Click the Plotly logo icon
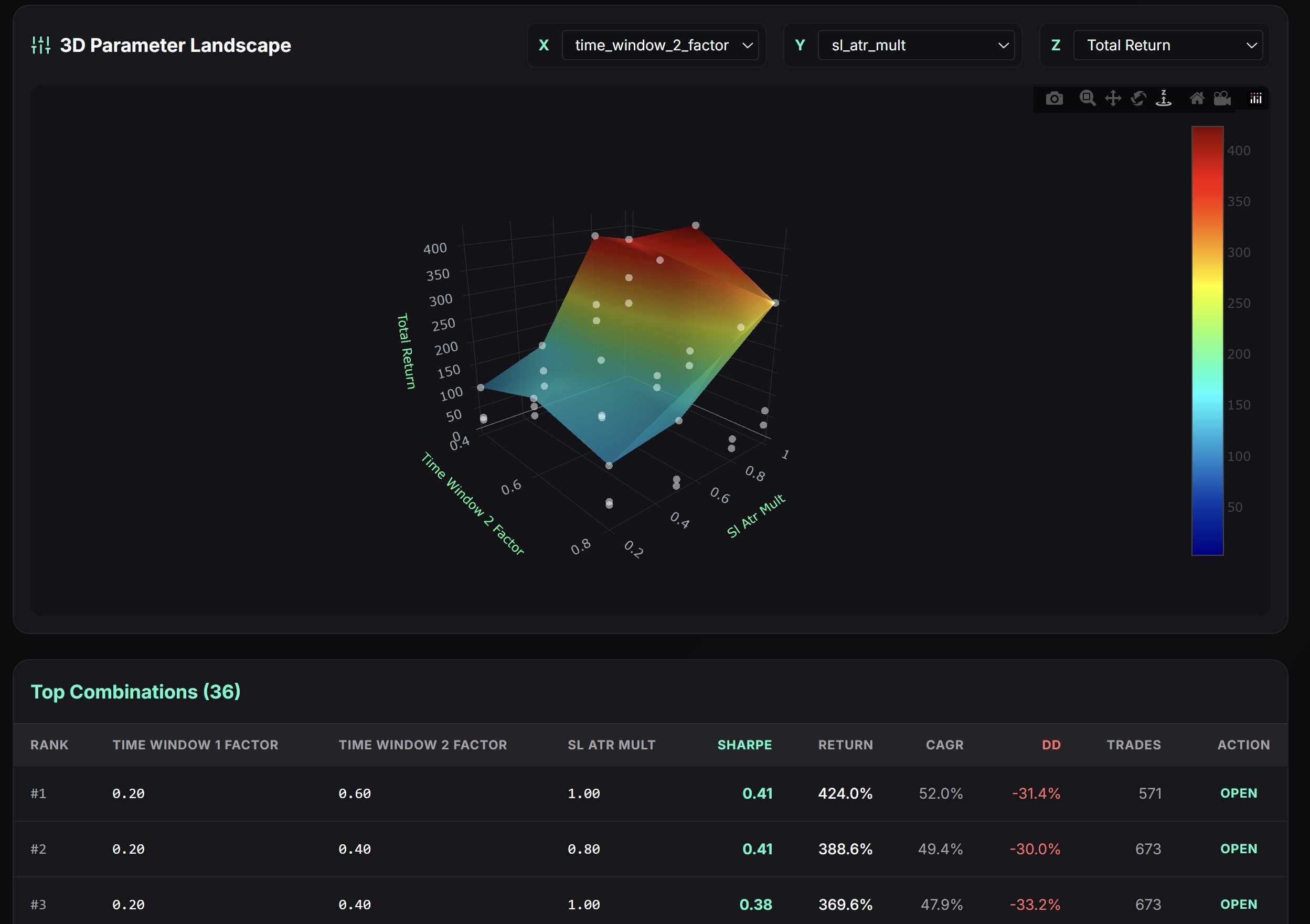This screenshot has height=924, width=1310. 1256,99
